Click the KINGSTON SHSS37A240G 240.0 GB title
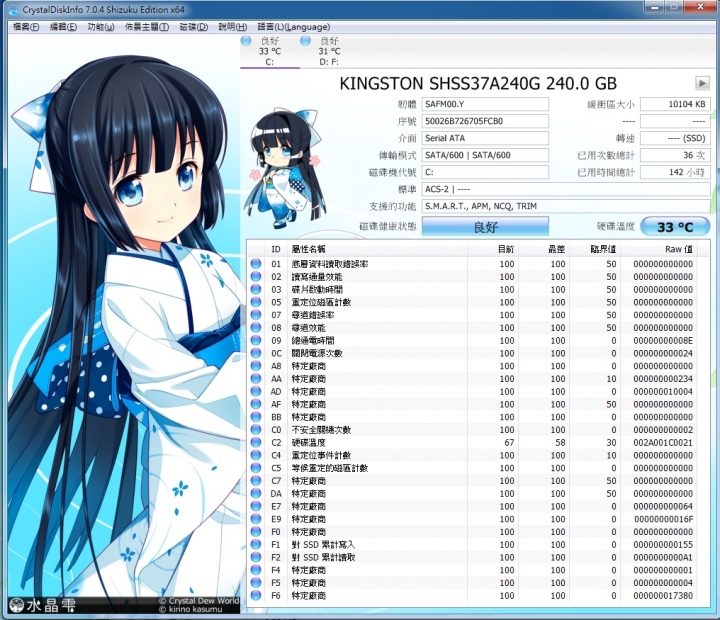This screenshot has width=720, height=620. tap(478, 83)
